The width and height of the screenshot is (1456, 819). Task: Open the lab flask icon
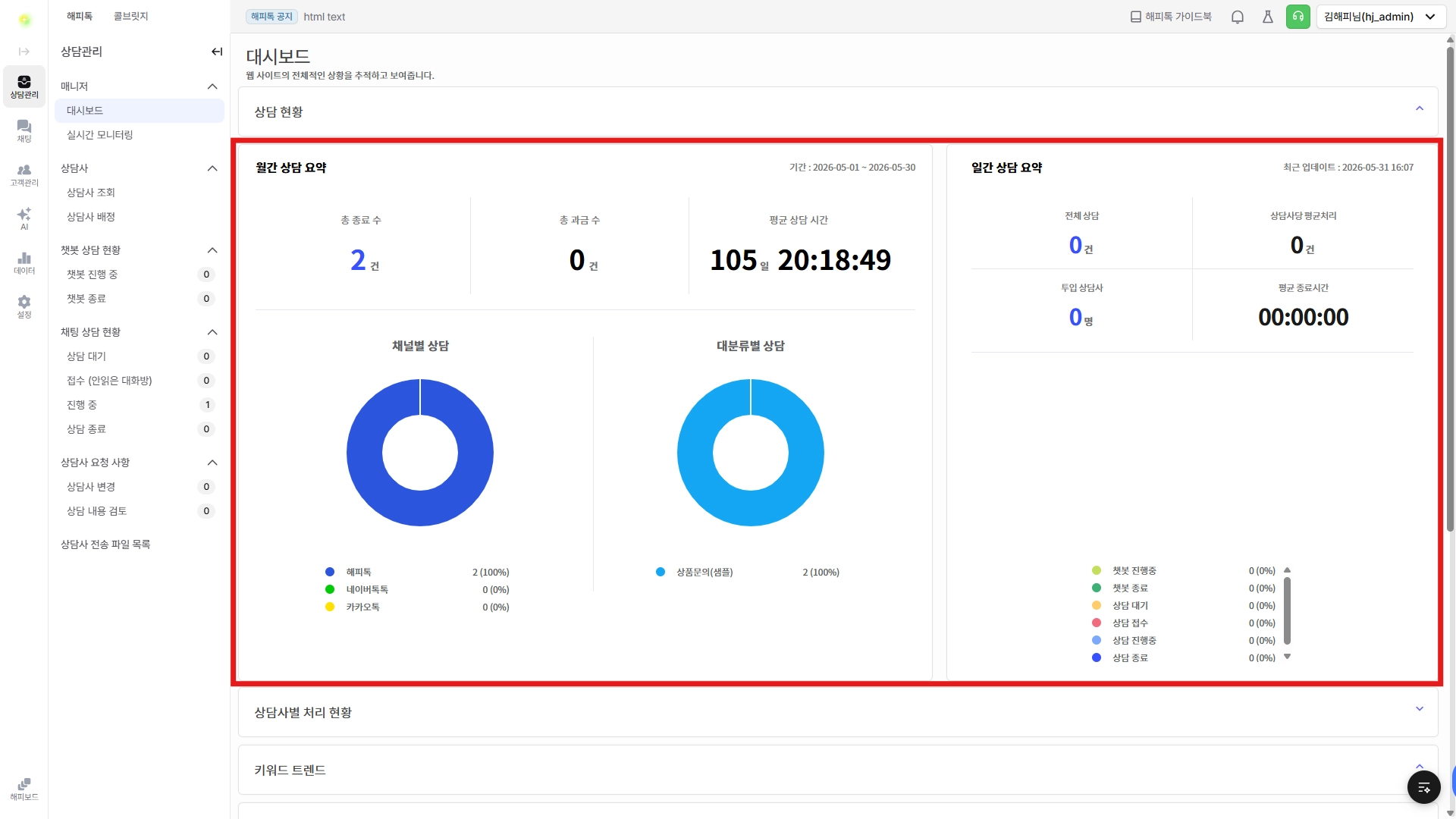[1268, 17]
